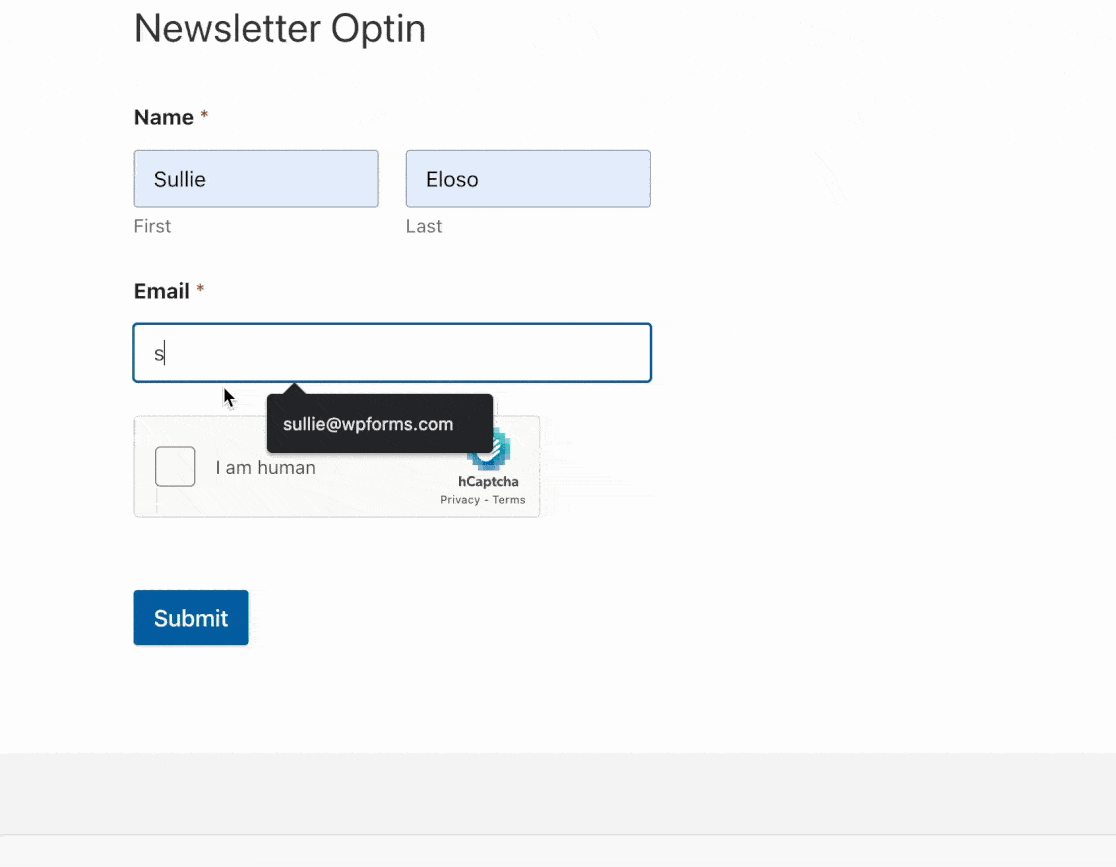Viewport: 1116px width, 867px height.
Task: Focus the Email input field
Action: (392, 353)
